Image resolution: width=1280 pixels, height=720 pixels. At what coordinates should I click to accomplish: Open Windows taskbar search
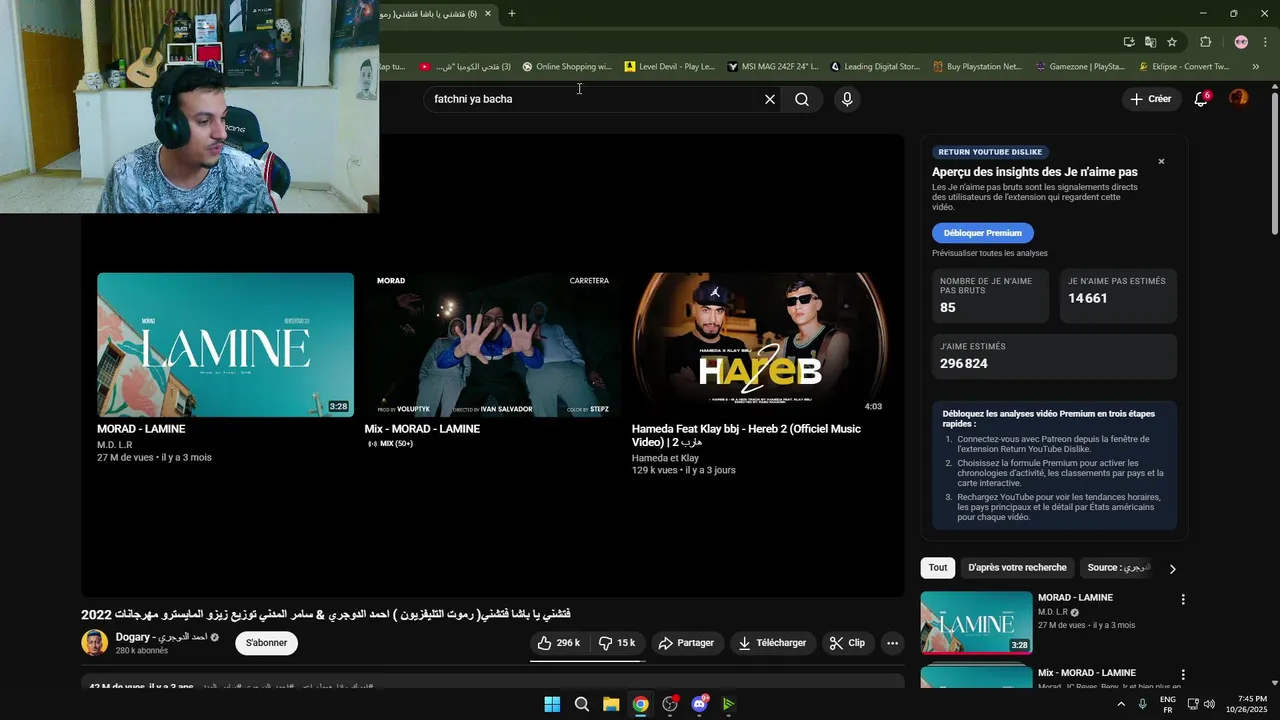pos(581,704)
